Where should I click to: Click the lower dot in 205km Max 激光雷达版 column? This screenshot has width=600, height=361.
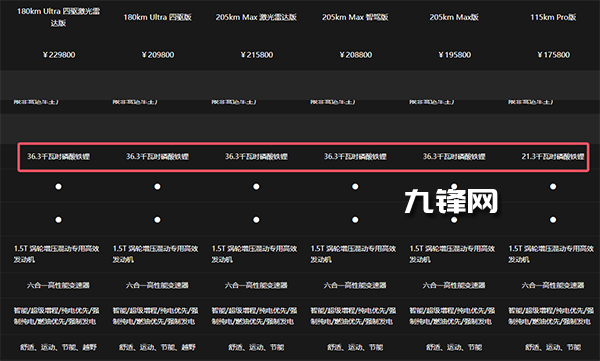pos(256,220)
